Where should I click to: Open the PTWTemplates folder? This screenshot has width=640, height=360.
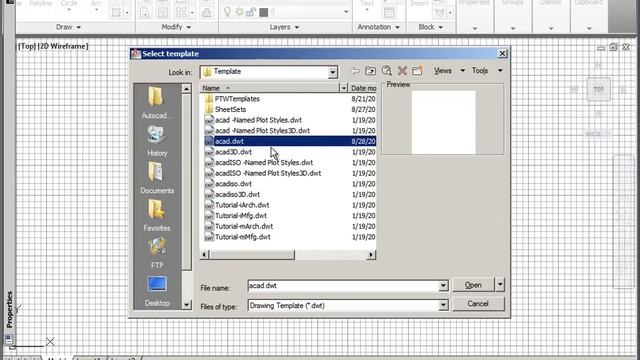[237, 99]
